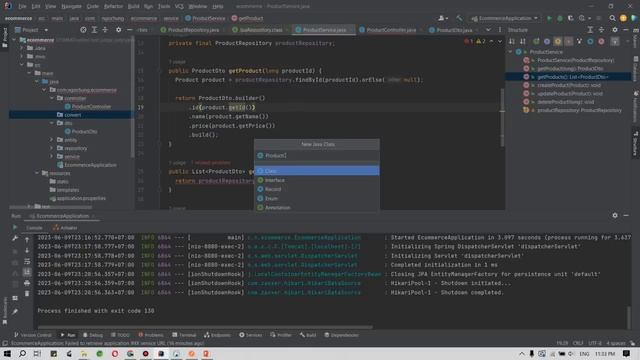Switch to ProductDto.java editor tab
This screenshot has height=360, width=640.
point(451,30)
